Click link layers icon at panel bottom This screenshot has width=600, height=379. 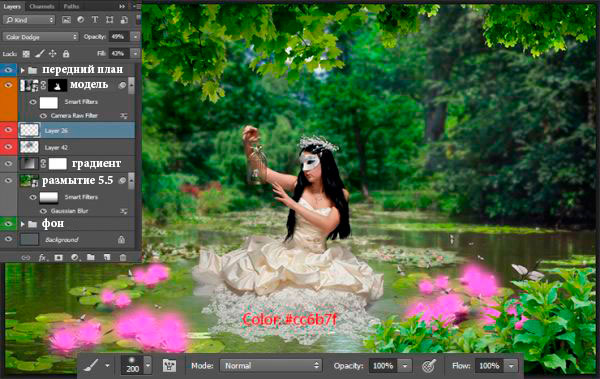tap(26, 258)
